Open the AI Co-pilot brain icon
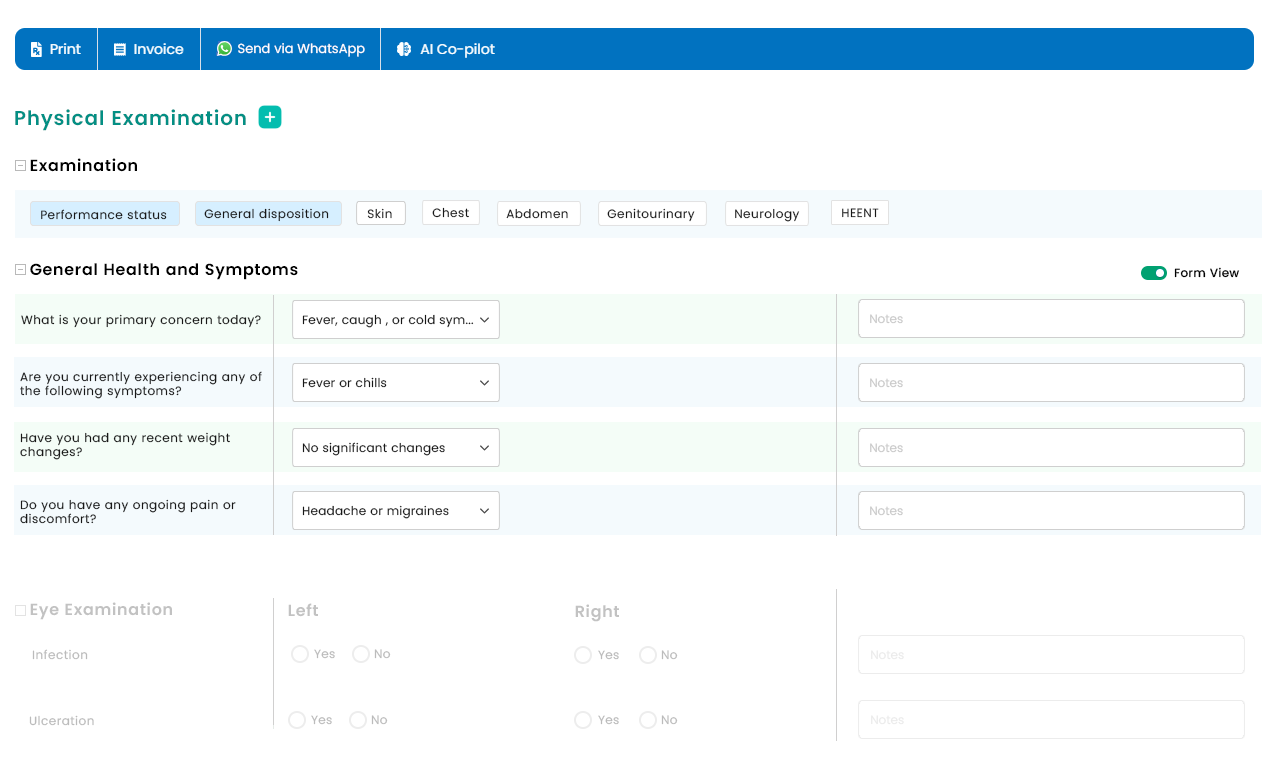 (404, 49)
